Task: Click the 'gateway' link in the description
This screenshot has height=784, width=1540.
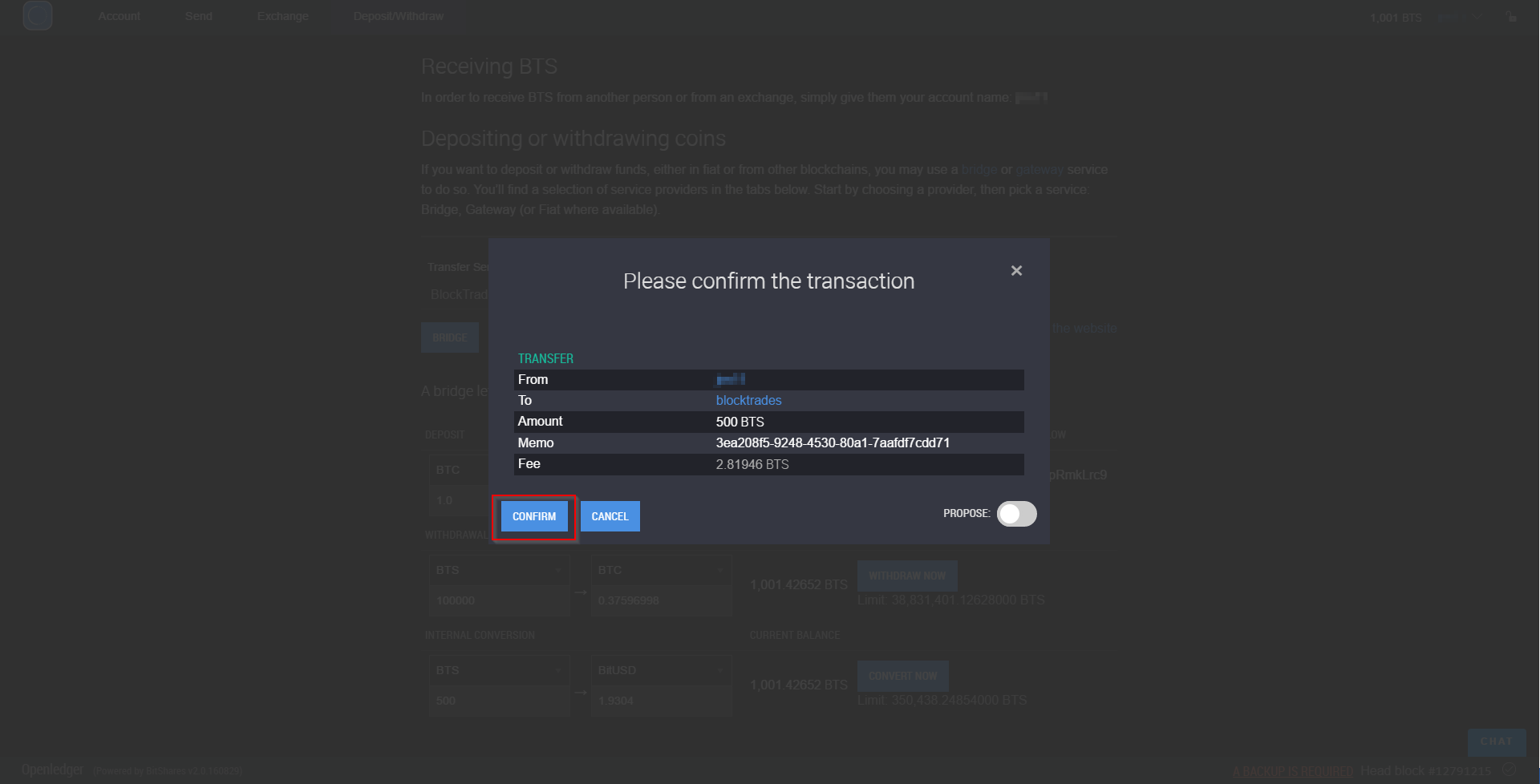Action: [x=1039, y=170]
